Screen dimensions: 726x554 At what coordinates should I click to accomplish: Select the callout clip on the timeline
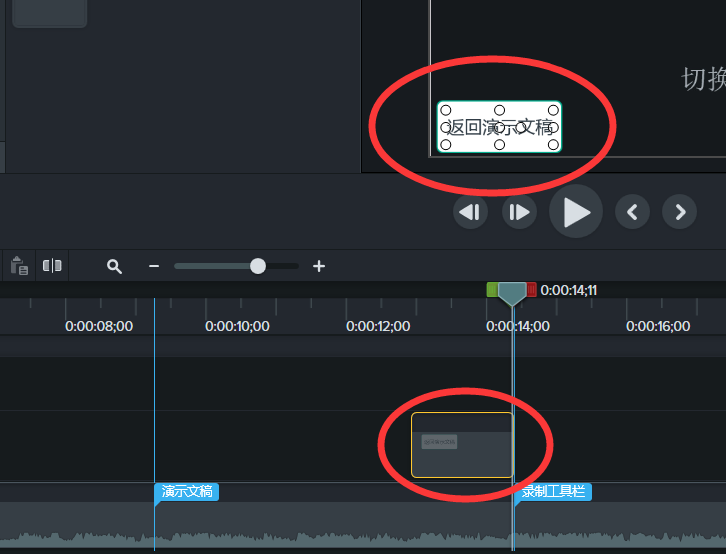tap(462, 445)
